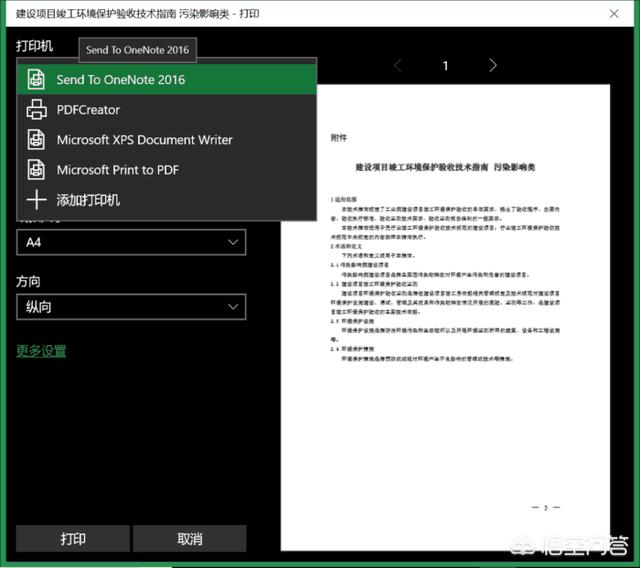The height and width of the screenshot is (568, 640).
Task: Choose the 添加打印机 text entry
Action: (x=88, y=200)
